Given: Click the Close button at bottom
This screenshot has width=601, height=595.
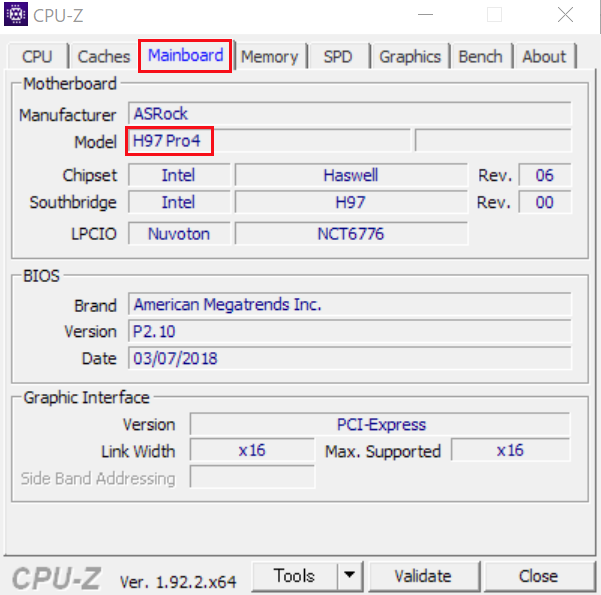Looking at the screenshot, I should point(539,576).
